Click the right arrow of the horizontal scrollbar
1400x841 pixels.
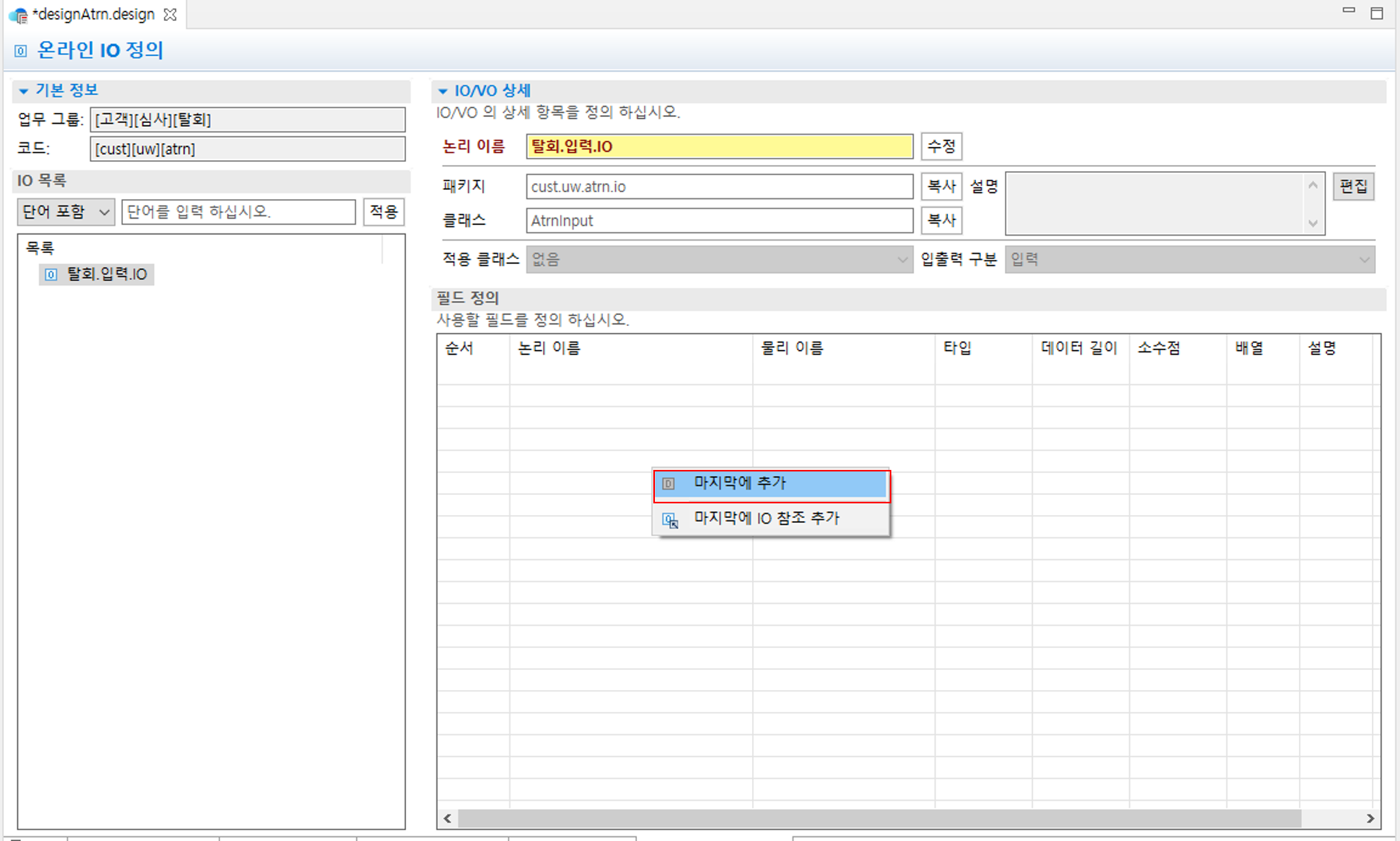[1372, 818]
